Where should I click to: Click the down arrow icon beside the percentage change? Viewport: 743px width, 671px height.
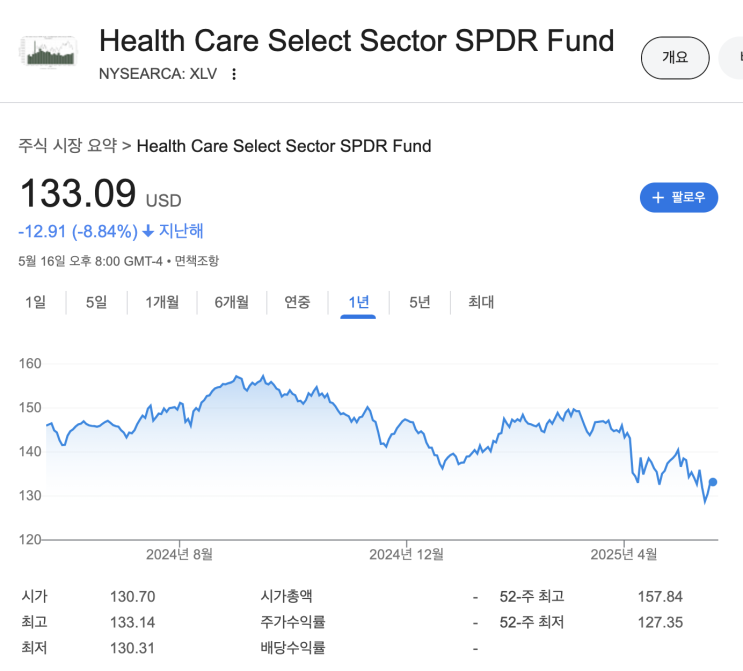click(x=148, y=231)
